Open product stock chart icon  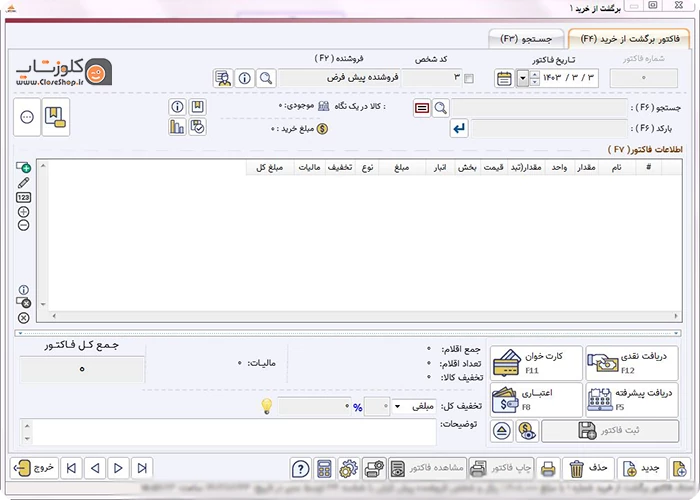pos(177,127)
